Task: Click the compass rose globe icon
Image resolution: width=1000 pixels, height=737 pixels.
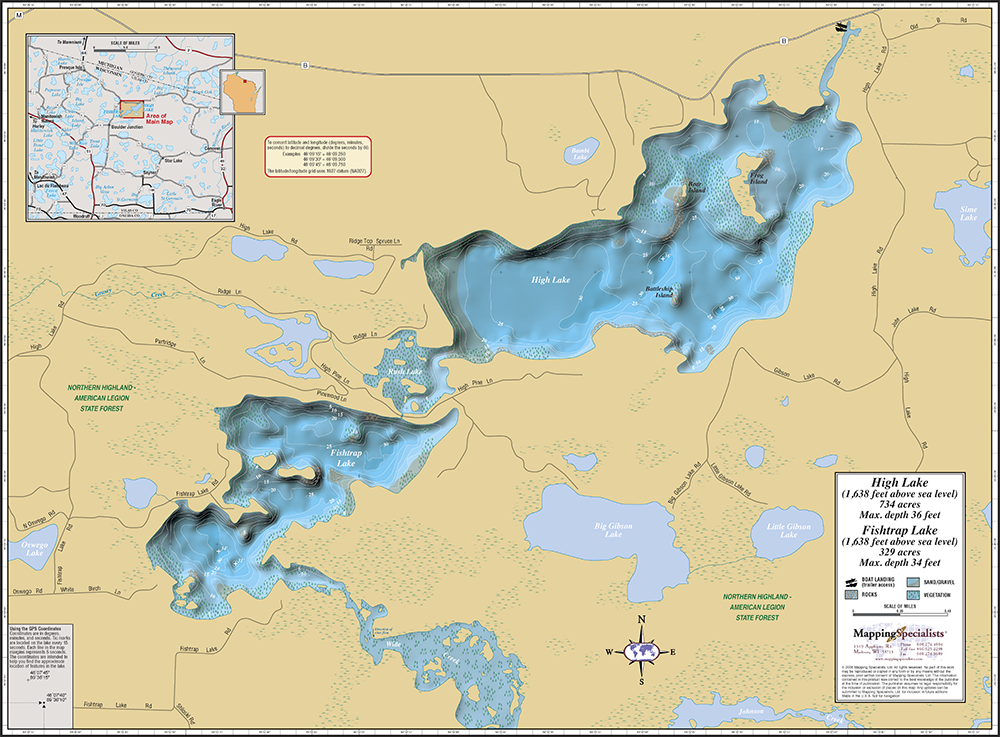Action: [640, 651]
